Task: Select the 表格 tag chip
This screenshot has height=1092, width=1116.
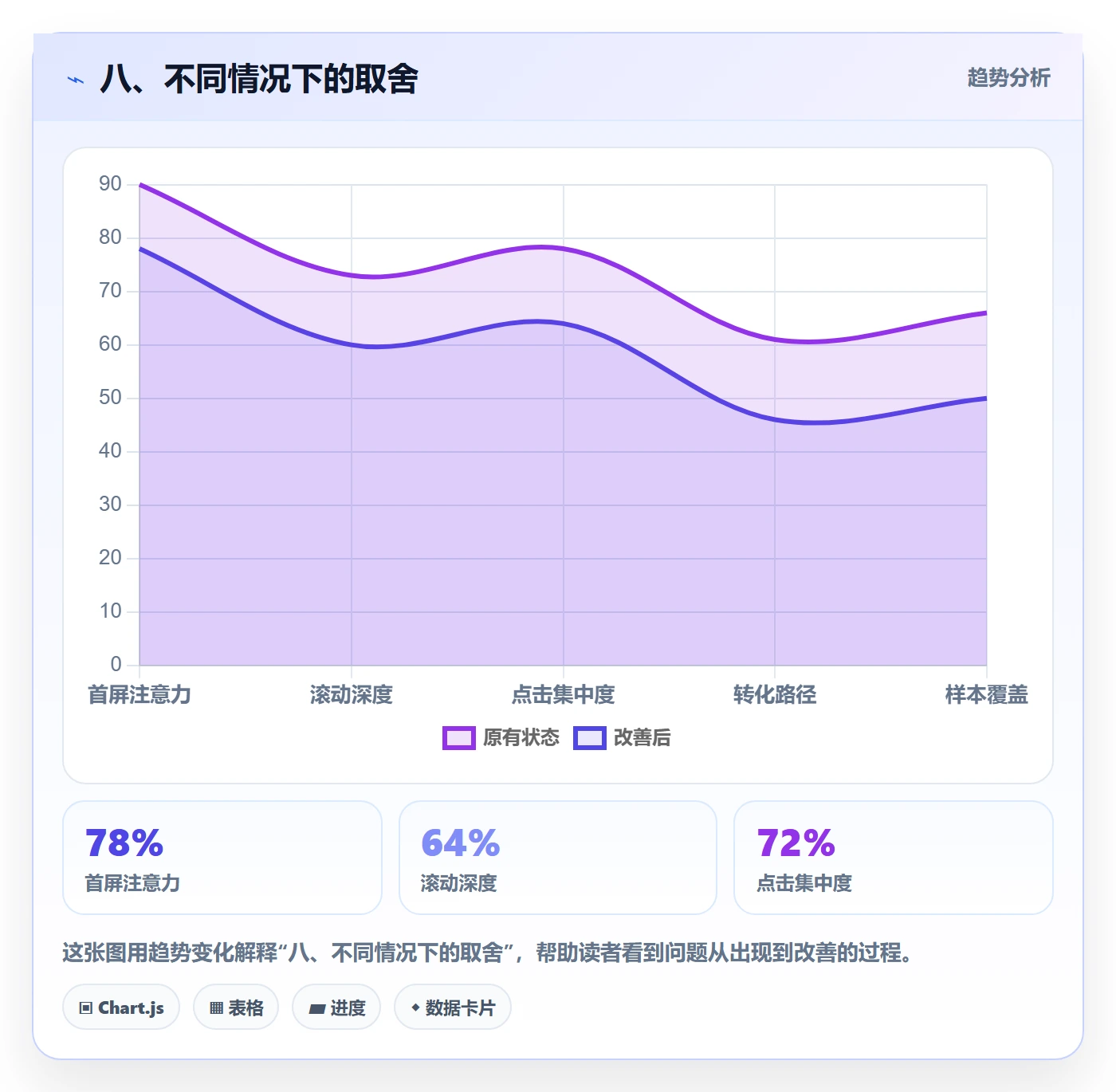Action: point(236,1008)
